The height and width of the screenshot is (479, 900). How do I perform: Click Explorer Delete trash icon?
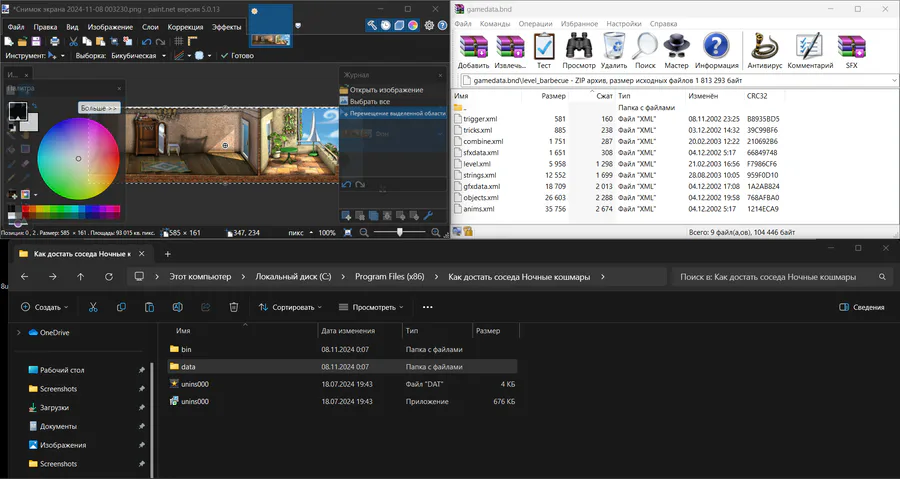tap(234, 307)
